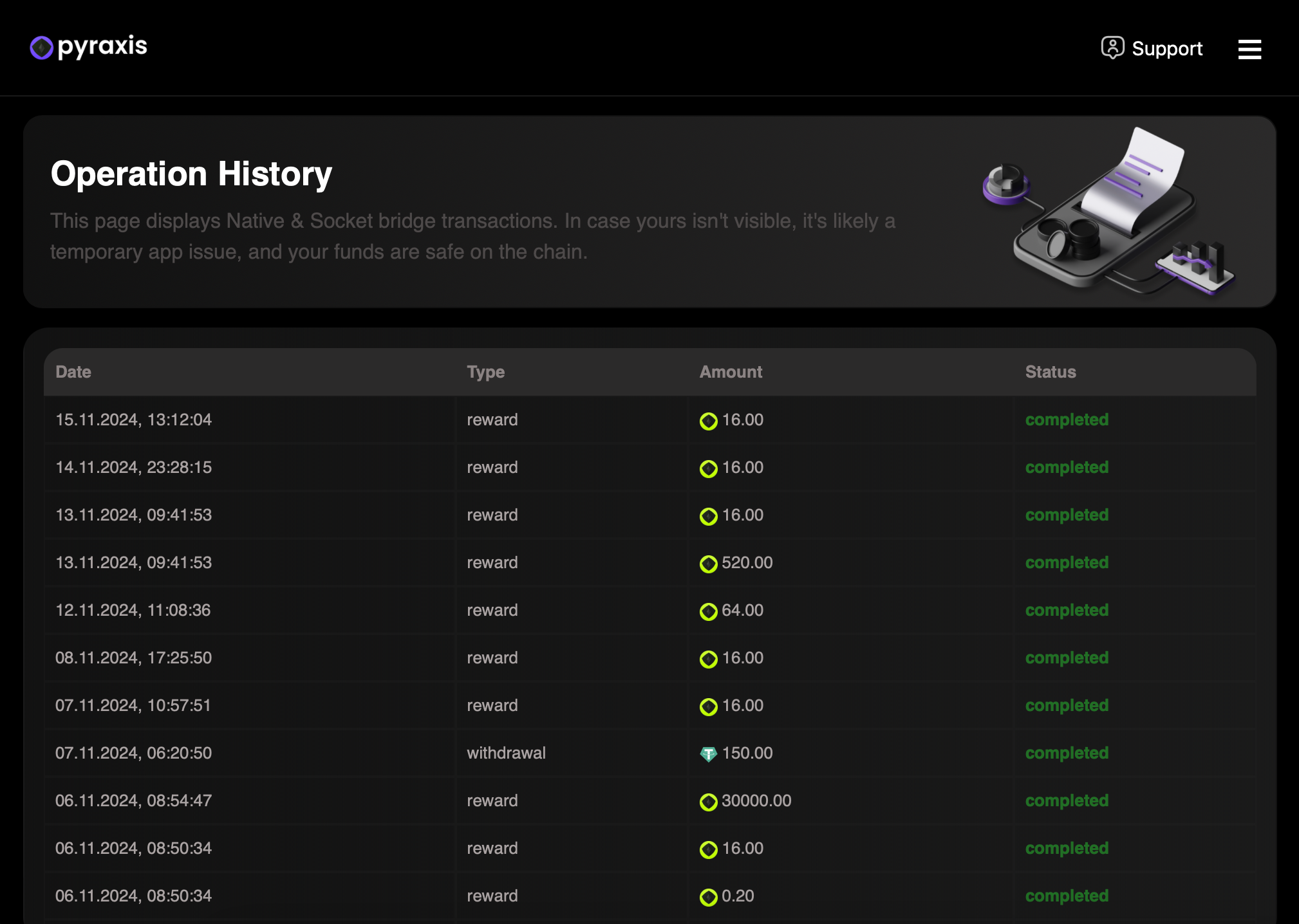Select date 07.11.2024, 06:20:50
The image size is (1299, 924).
(133, 753)
